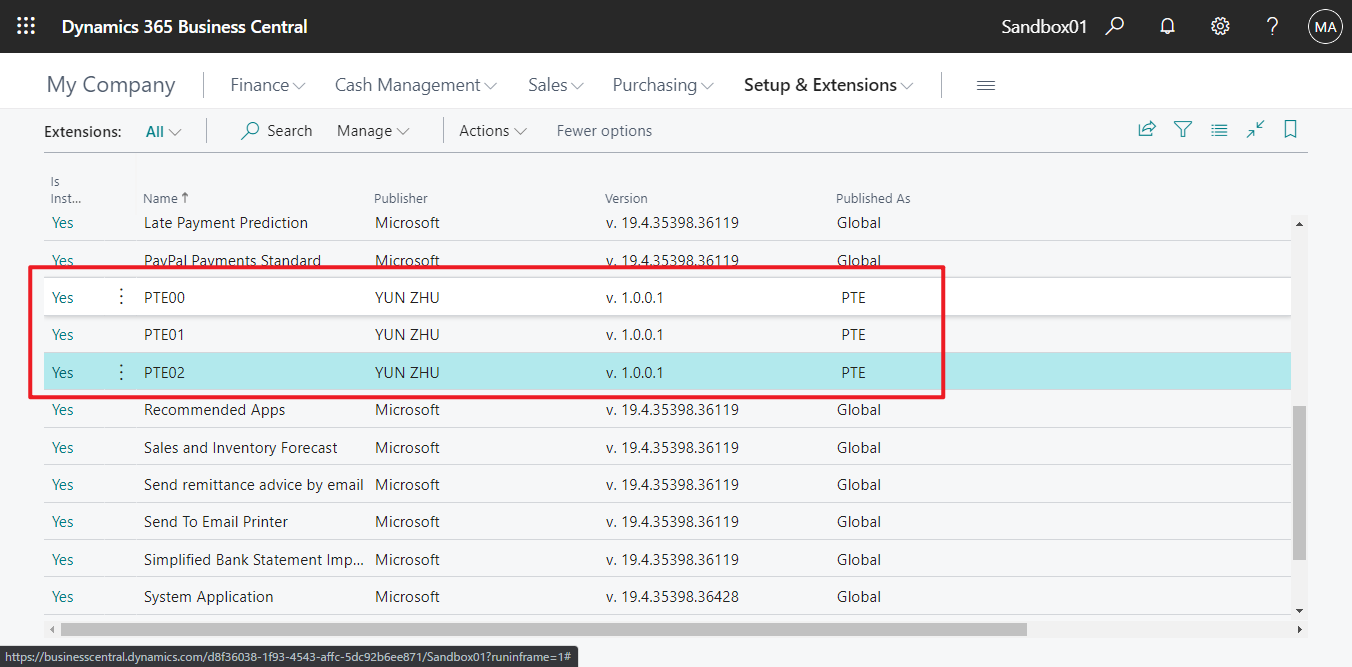
Task: Toggle the filter pane icon
Action: click(x=1183, y=129)
